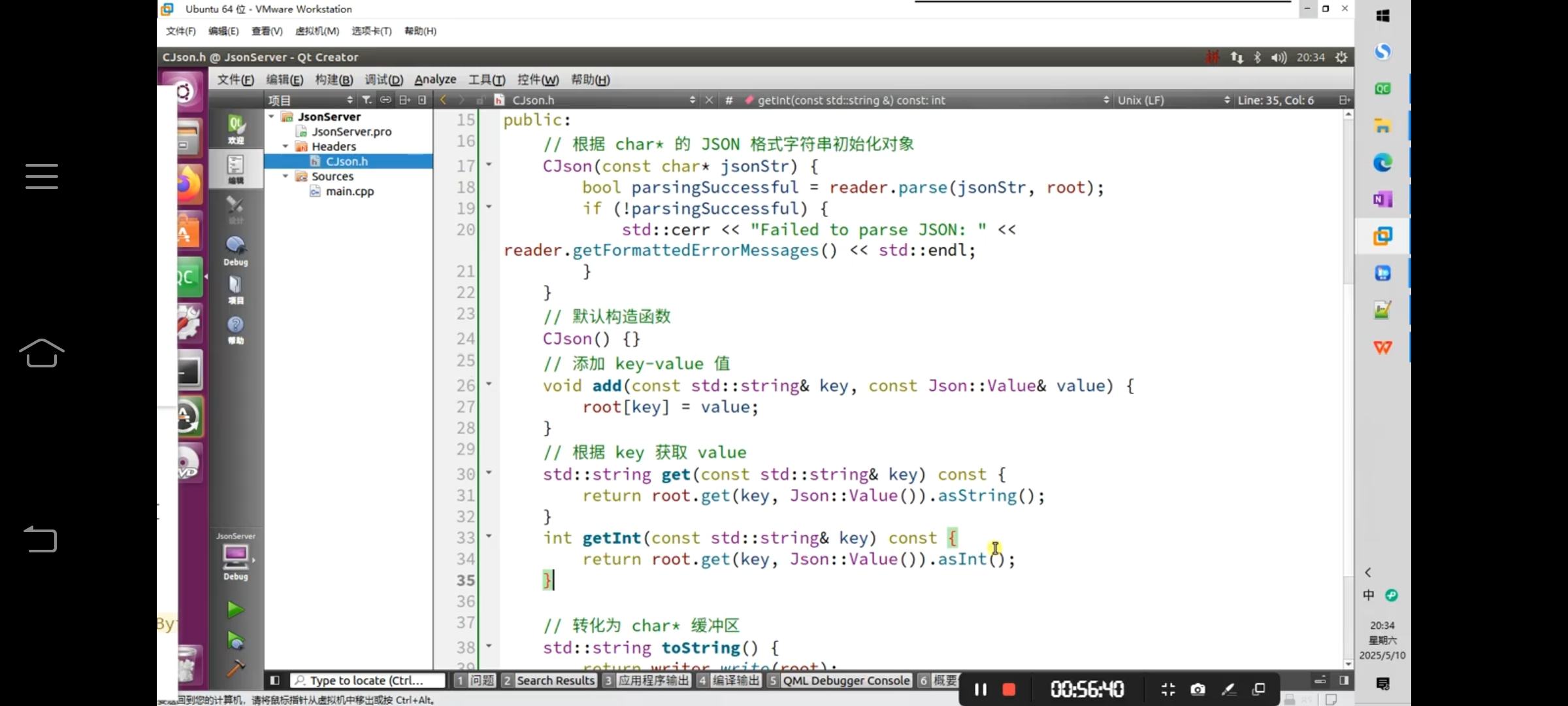Collapse the Sources folder
The width and height of the screenshot is (1568, 706).
[286, 176]
